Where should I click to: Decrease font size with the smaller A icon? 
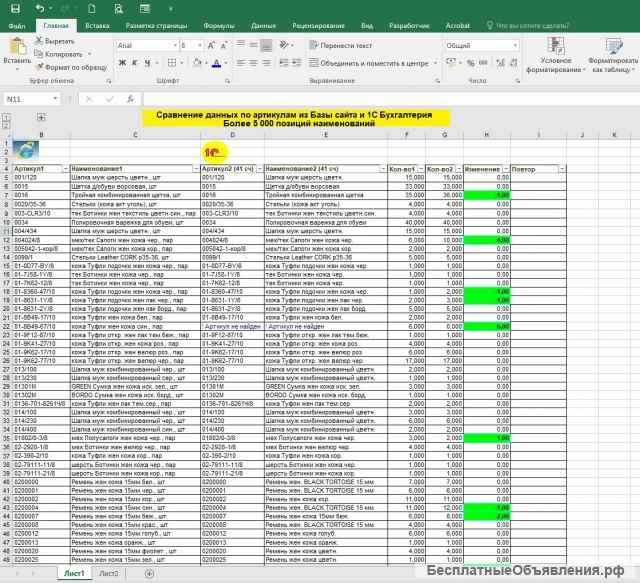pos(224,45)
